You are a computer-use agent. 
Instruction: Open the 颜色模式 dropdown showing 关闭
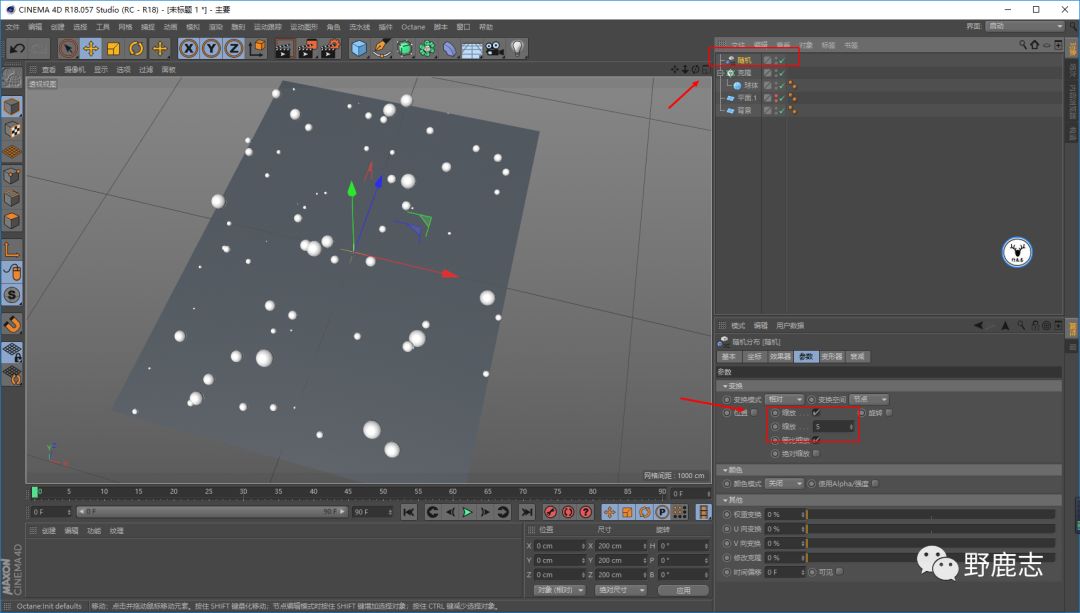[784, 483]
